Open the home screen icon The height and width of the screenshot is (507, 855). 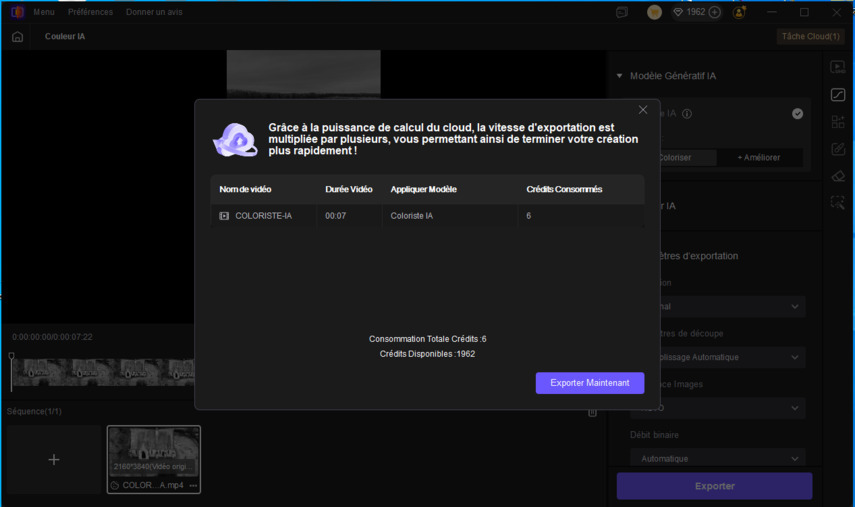point(17,37)
